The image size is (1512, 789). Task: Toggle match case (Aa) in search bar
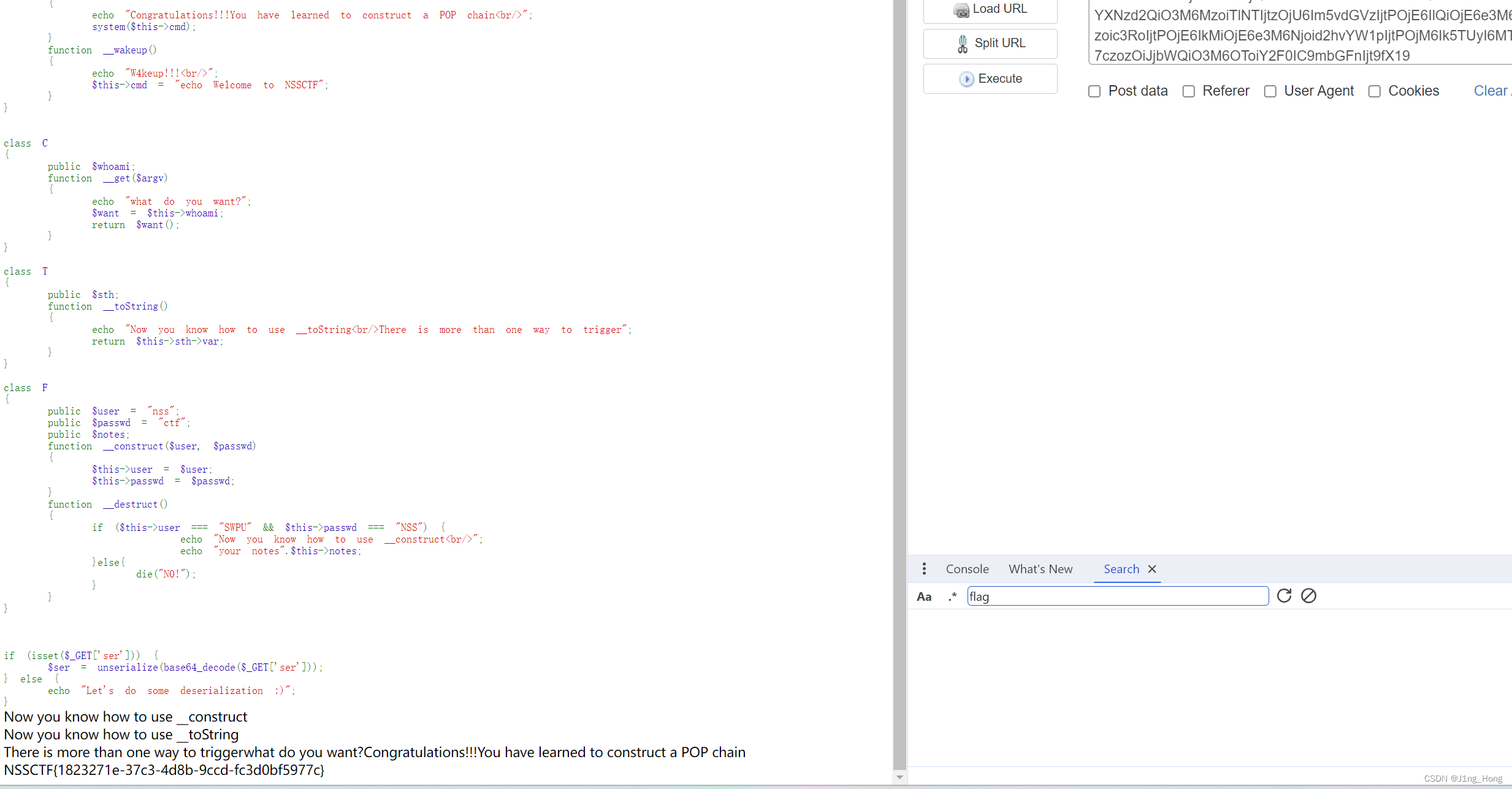coord(924,596)
